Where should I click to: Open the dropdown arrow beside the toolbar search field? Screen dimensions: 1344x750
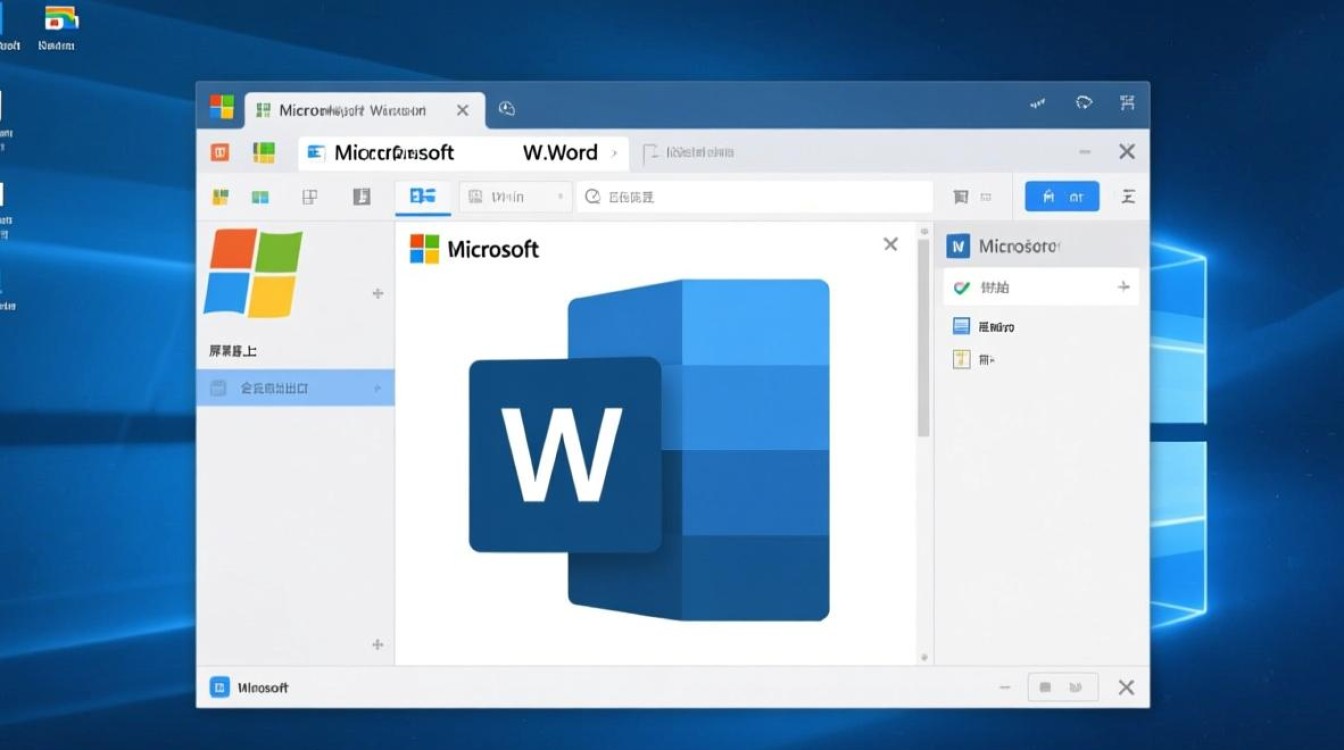560,196
